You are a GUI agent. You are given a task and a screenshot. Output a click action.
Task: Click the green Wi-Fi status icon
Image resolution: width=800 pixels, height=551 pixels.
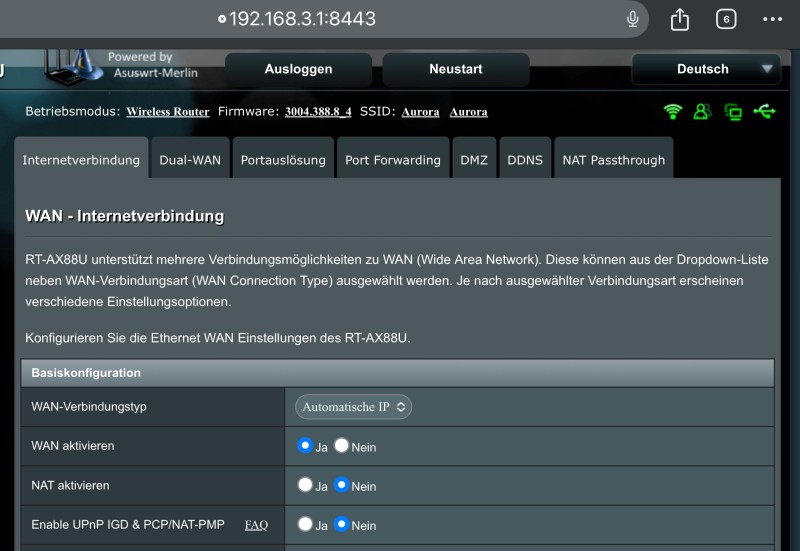tap(673, 111)
